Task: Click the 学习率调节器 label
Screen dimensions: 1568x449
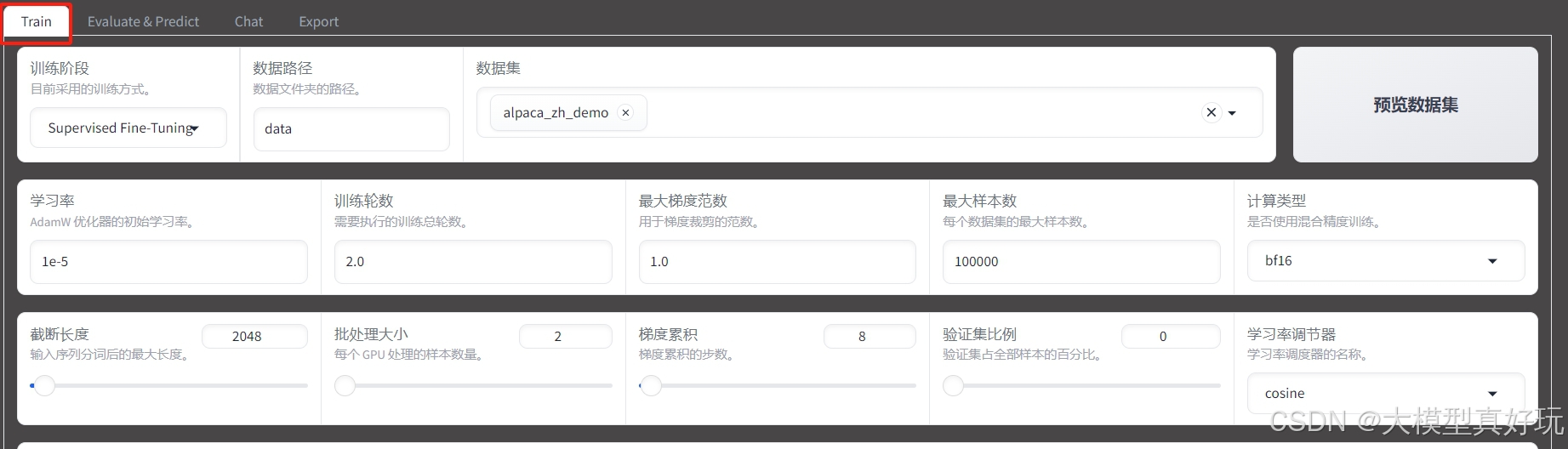Action: coord(1291,334)
